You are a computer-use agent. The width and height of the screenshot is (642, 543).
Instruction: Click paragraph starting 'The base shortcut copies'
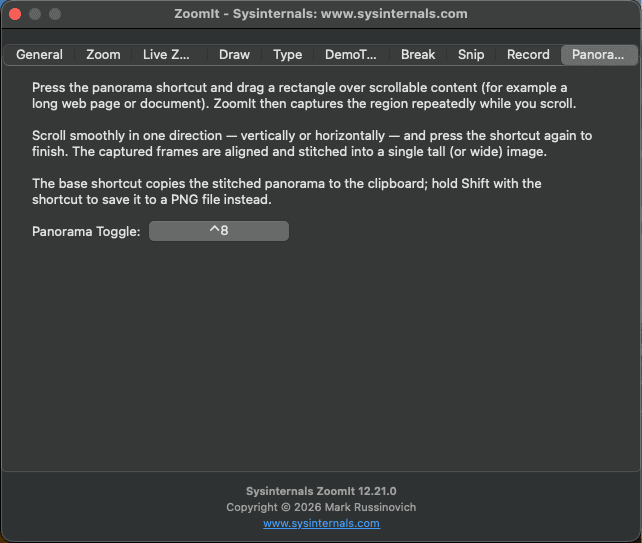287,191
